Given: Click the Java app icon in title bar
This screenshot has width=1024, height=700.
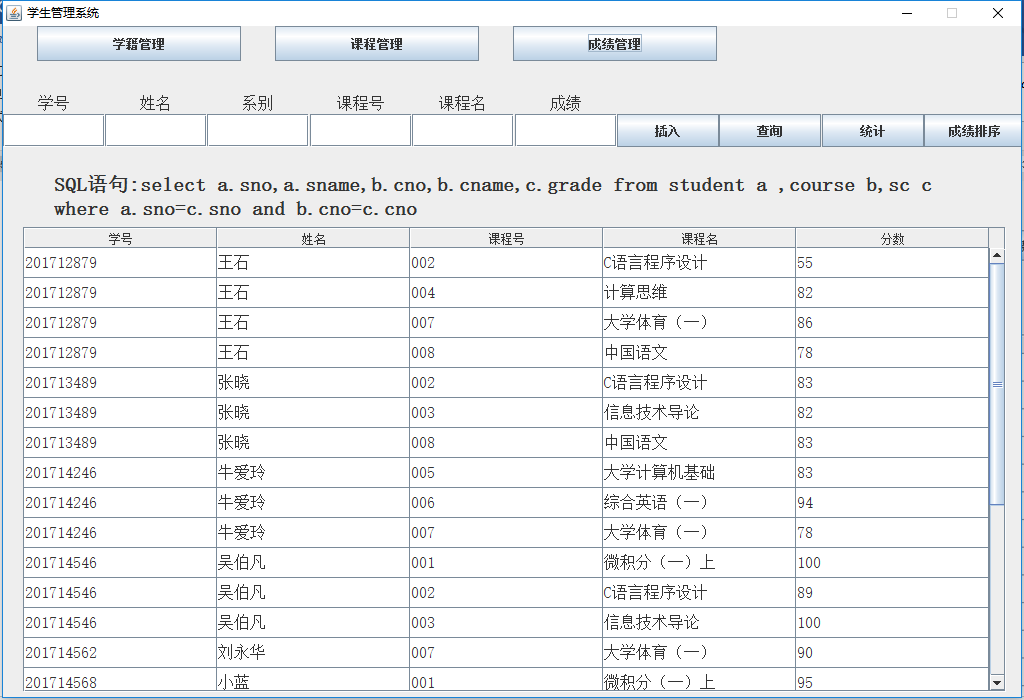Looking at the screenshot, I should (x=14, y=12).
